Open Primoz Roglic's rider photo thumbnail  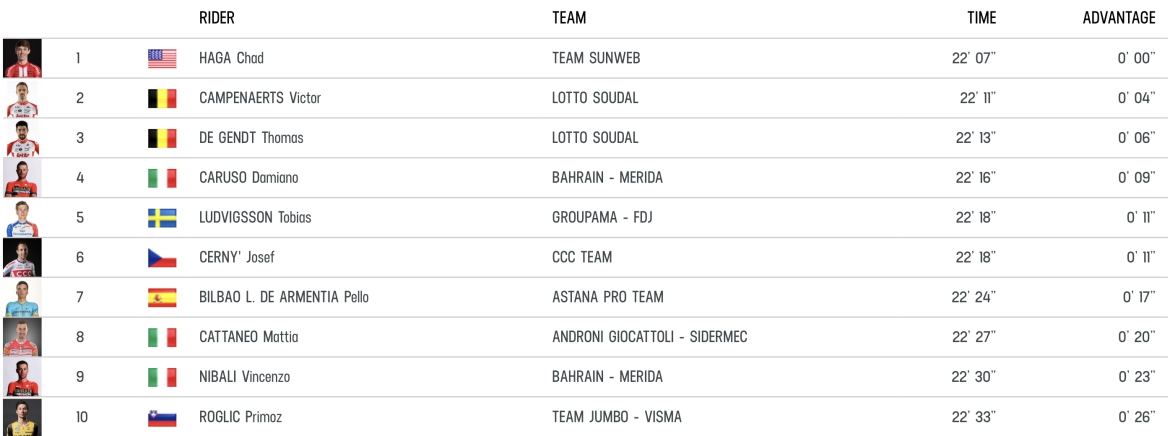click(21, 417)
